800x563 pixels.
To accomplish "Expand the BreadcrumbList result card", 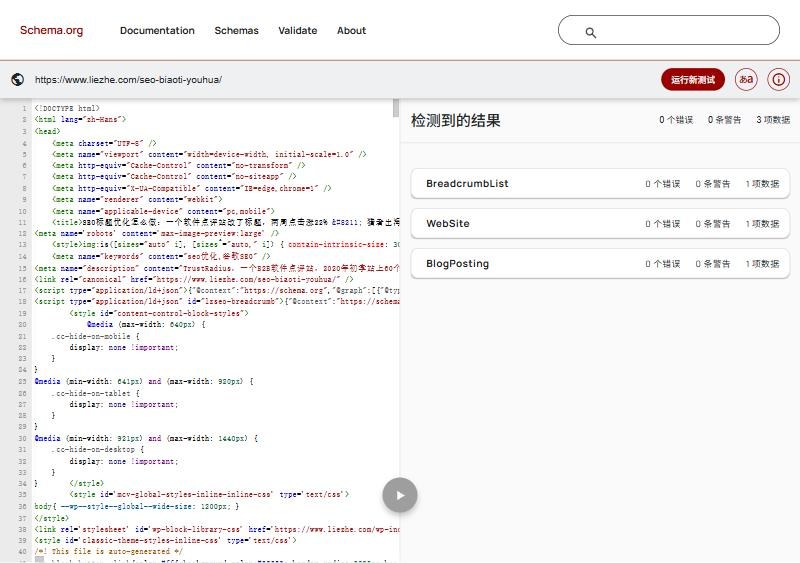I will [x=600, y=184].
